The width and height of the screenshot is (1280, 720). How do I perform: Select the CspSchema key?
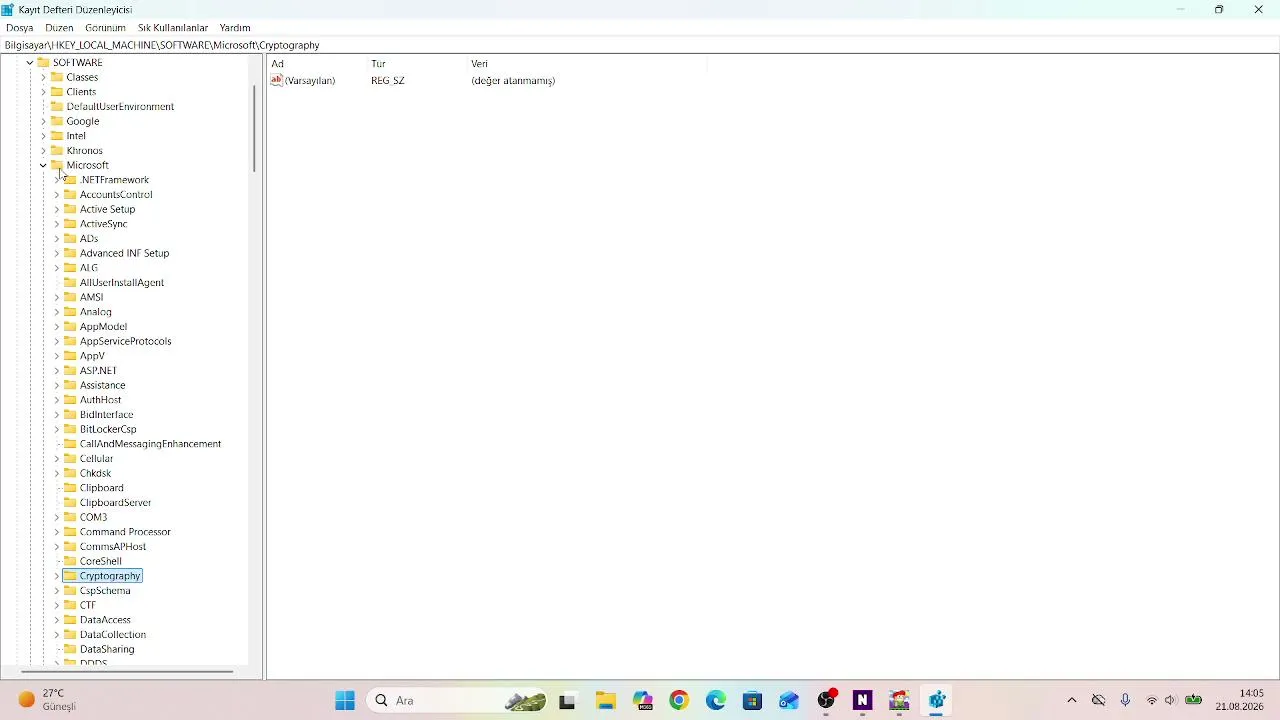click(x=105, y=591)
